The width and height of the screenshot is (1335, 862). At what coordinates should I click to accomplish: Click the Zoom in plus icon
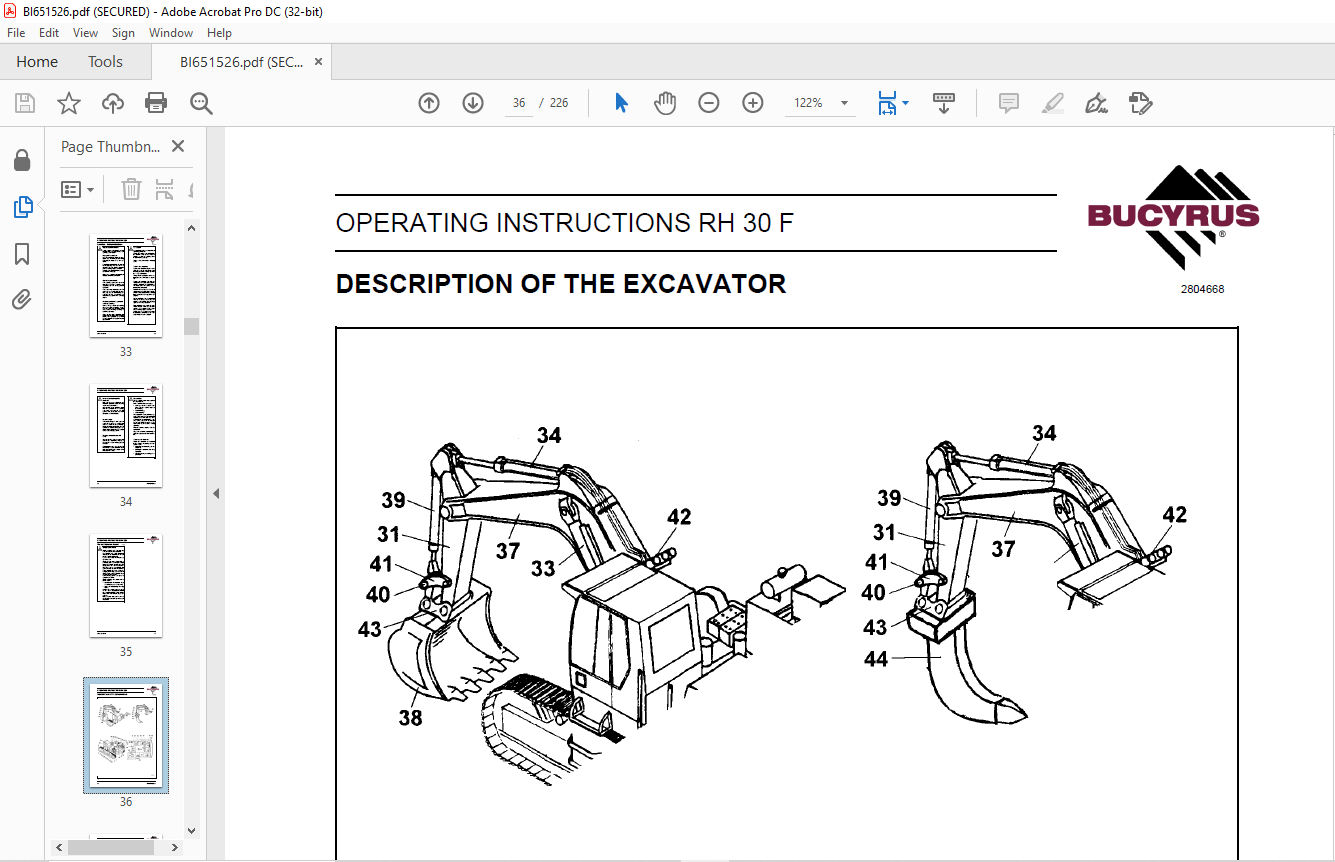(x=753, y=103)
